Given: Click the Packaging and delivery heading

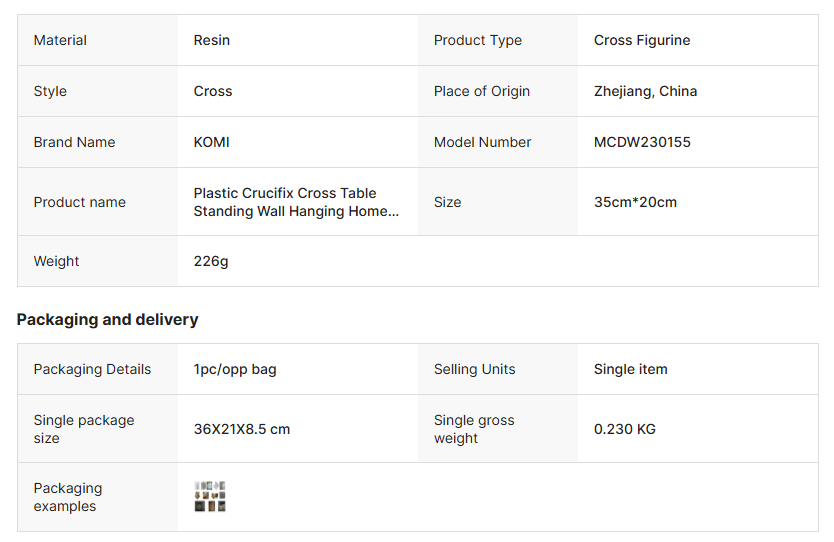Looking at the screenshot, I should 108,320.
